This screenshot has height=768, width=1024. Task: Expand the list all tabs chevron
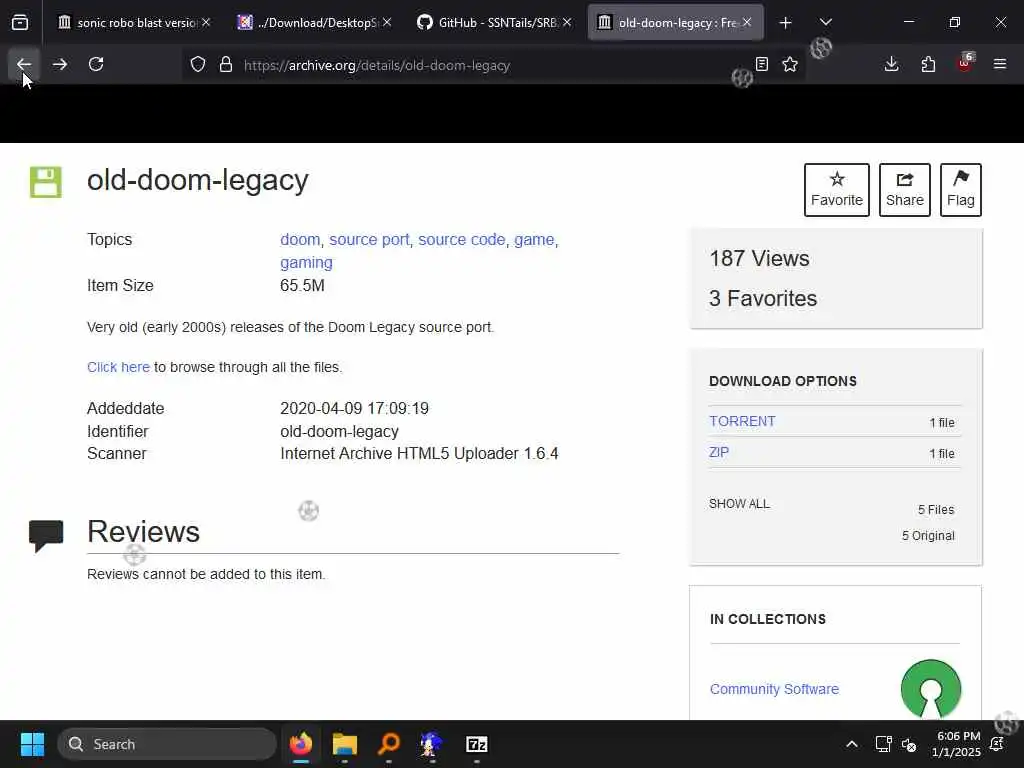tap(825, 23)
